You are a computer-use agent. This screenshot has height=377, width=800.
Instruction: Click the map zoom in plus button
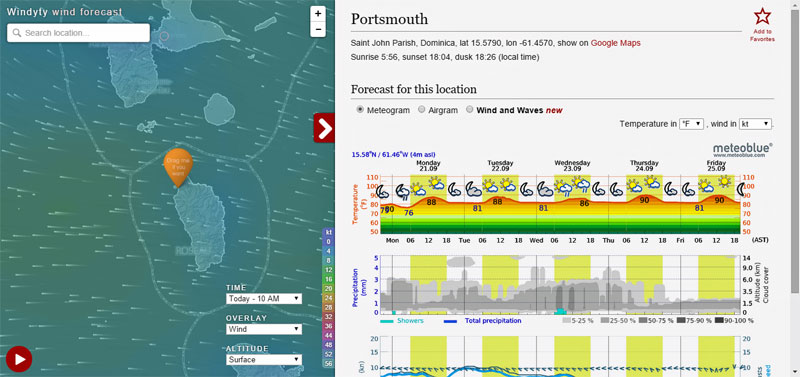(x=318, y=14)
